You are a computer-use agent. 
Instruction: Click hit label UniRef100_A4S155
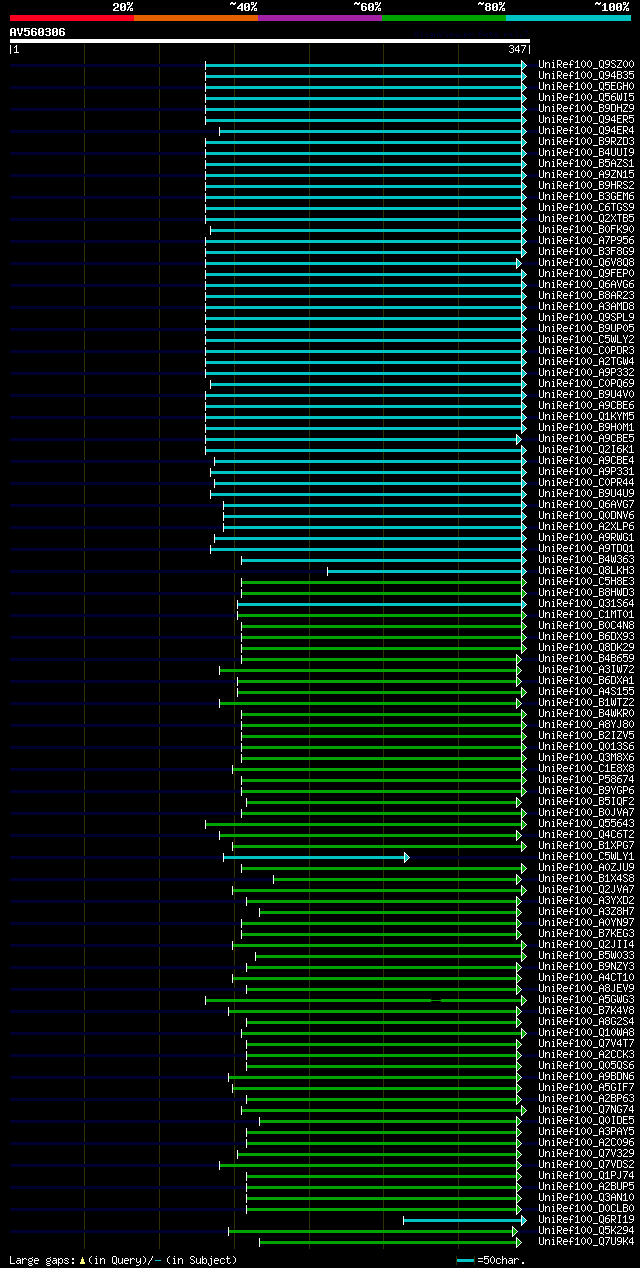tap(586, 691)
